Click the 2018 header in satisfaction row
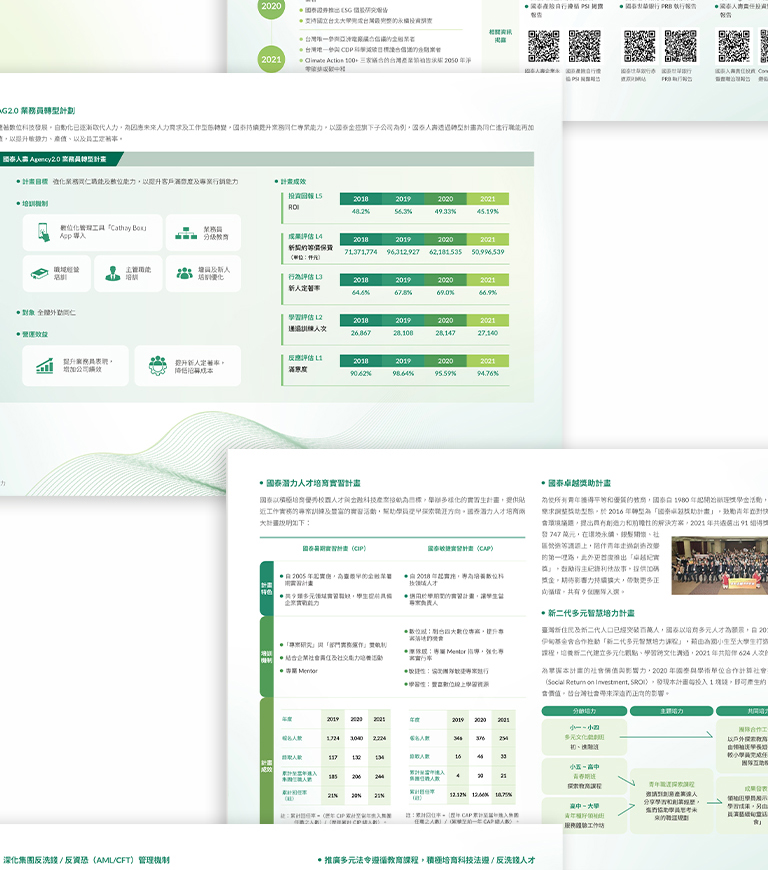 [x=361, y=361]
